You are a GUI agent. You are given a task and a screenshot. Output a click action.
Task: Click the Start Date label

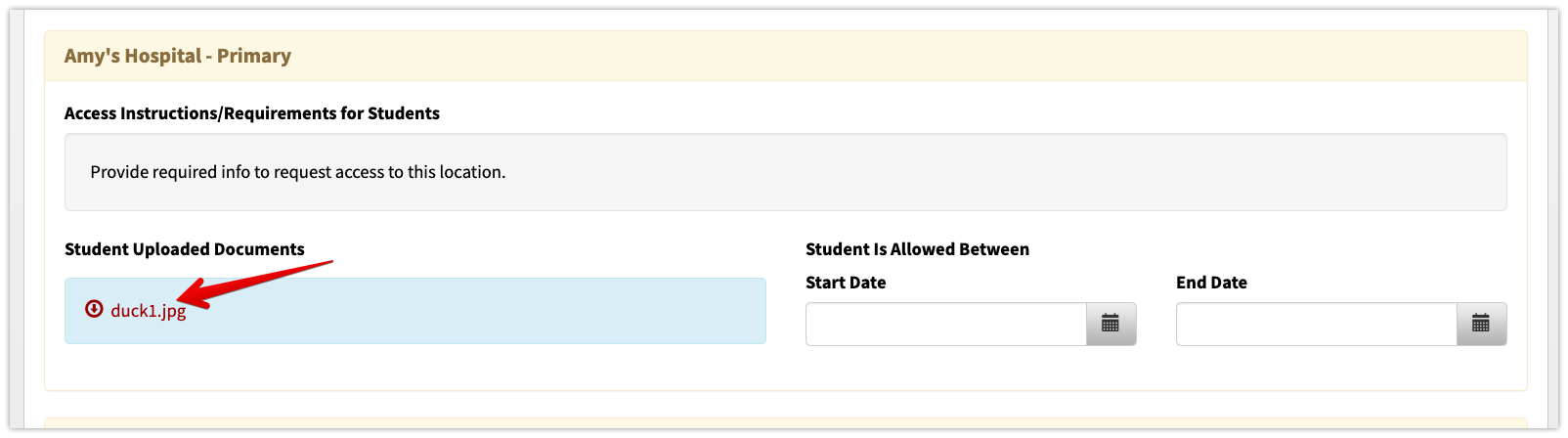pos(846,283)
